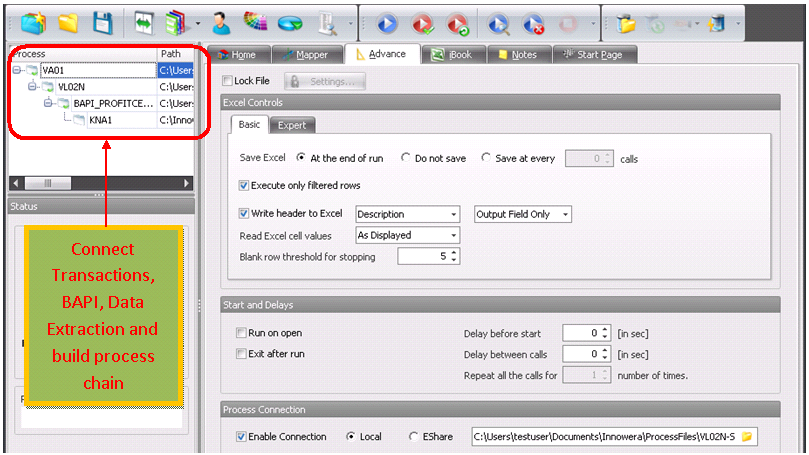Browse process file using folder icon
Image resolution: width=809 pixels, height=455 pixels.
746,437
